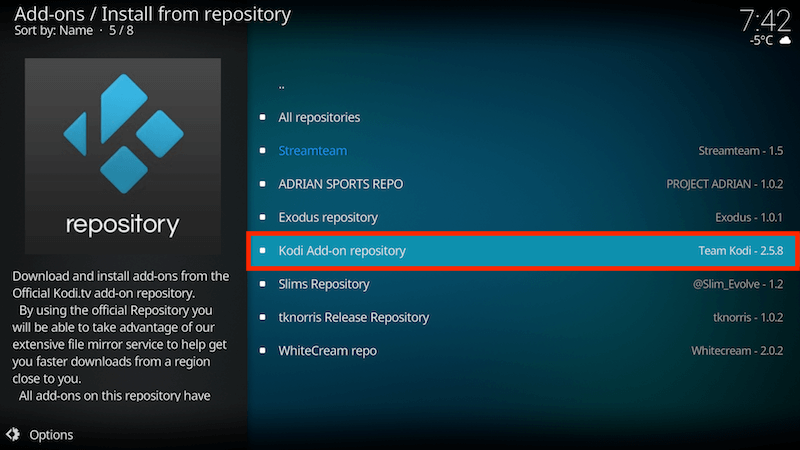Click the bullet icon beside tknorris Release Repository

coord(262,317)
